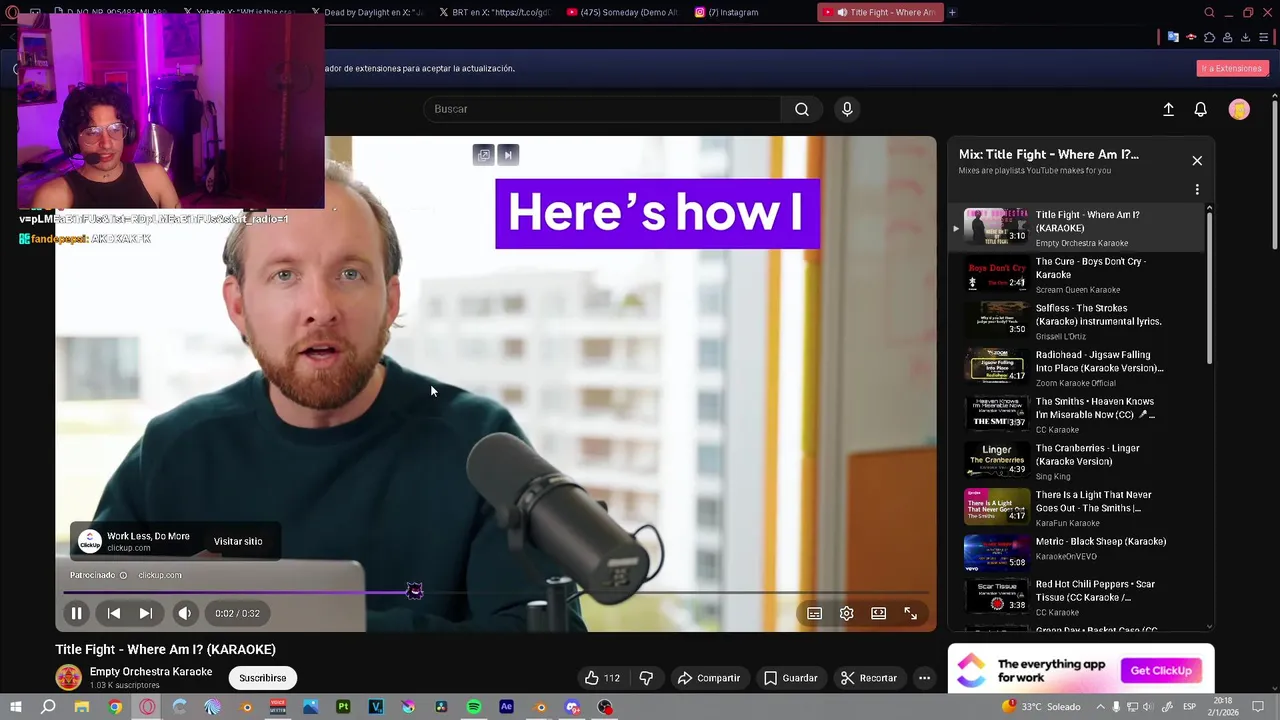Open browser tab search icon
This screenshot has height=720, width=1280.
(1209, 12)
